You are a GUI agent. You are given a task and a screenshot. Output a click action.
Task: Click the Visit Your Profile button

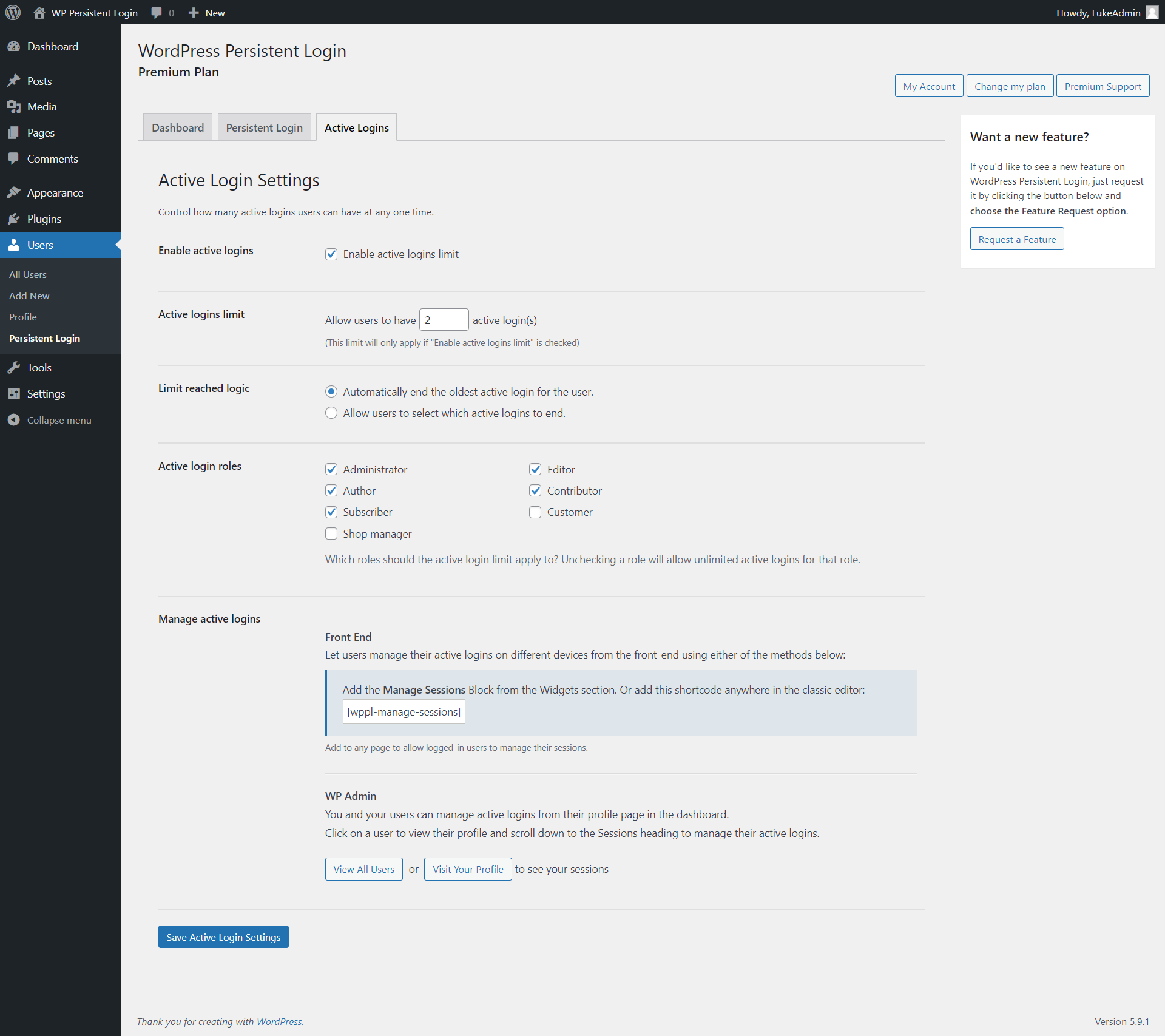pos(468,869)
